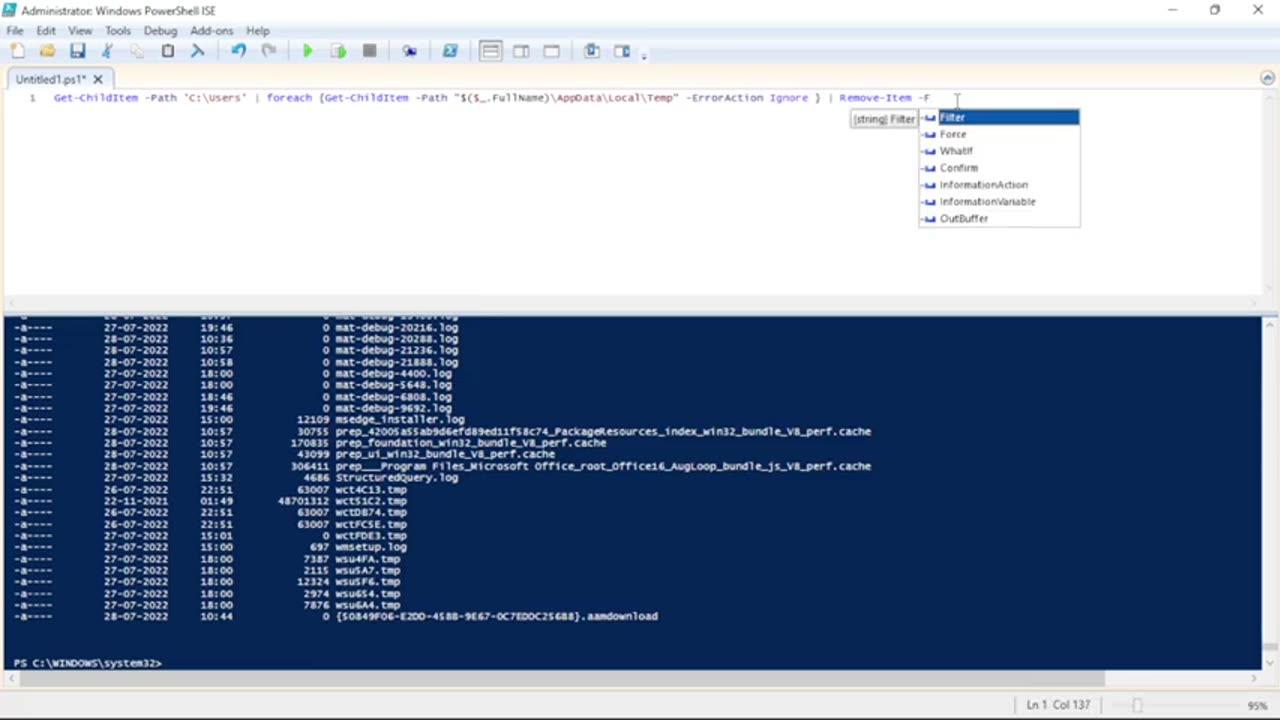This screenshot has width=1280, height=720.
Task: Click the PS C:\WINDOWS\system32> console prompt
Action: 88,663
